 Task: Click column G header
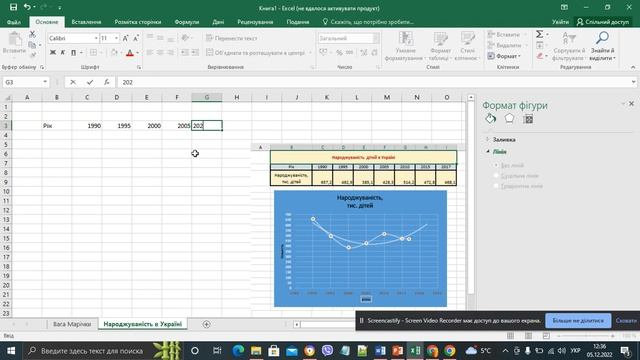pos(207,97)
